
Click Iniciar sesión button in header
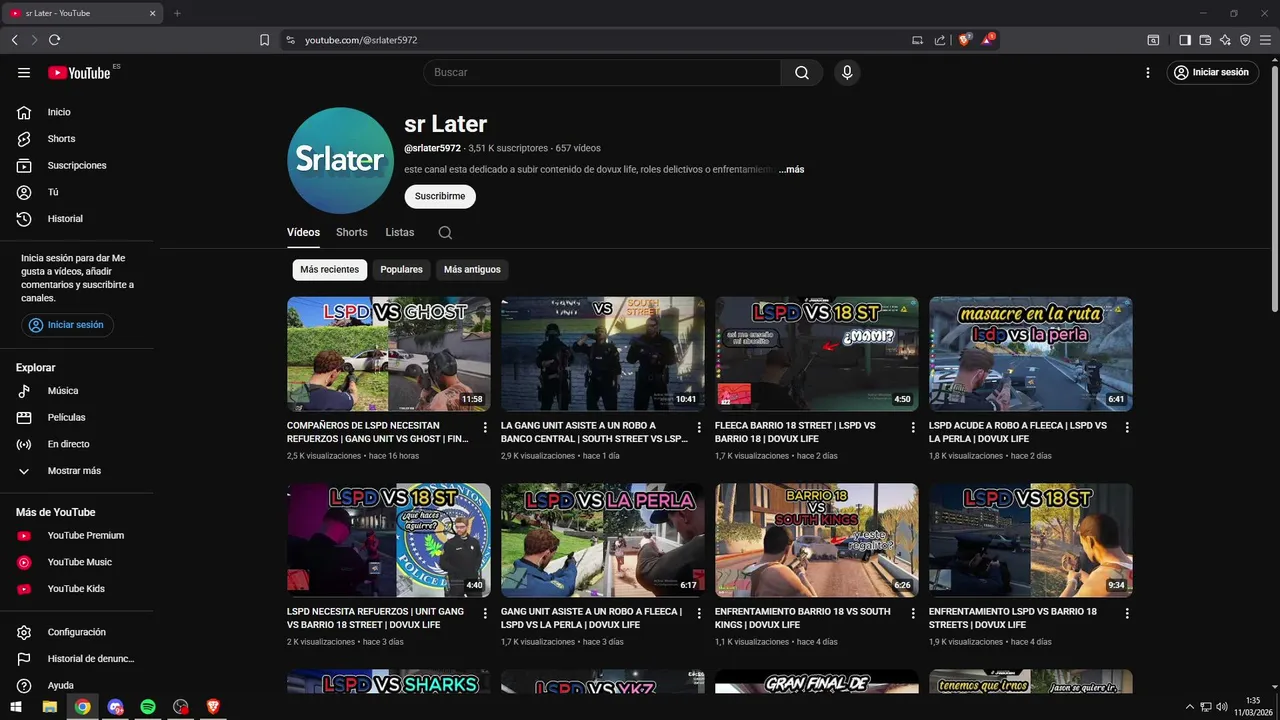point(1212,73)
